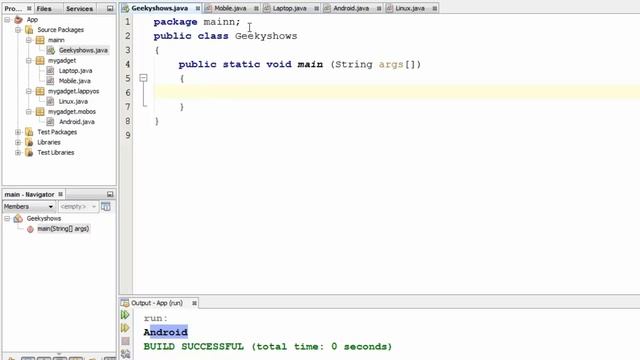640x360 pixels.
Task: Switch to the Files tab
Action: [x=44, y=8]
